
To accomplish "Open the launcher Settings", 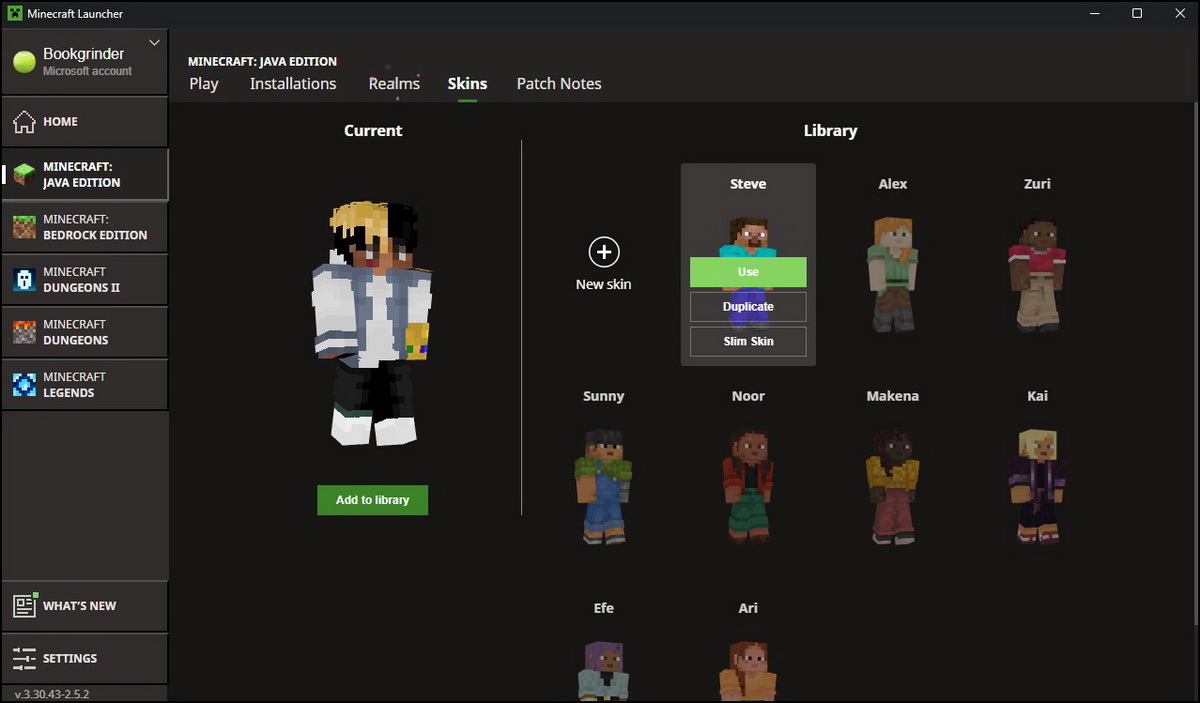I will coord(70,658).
